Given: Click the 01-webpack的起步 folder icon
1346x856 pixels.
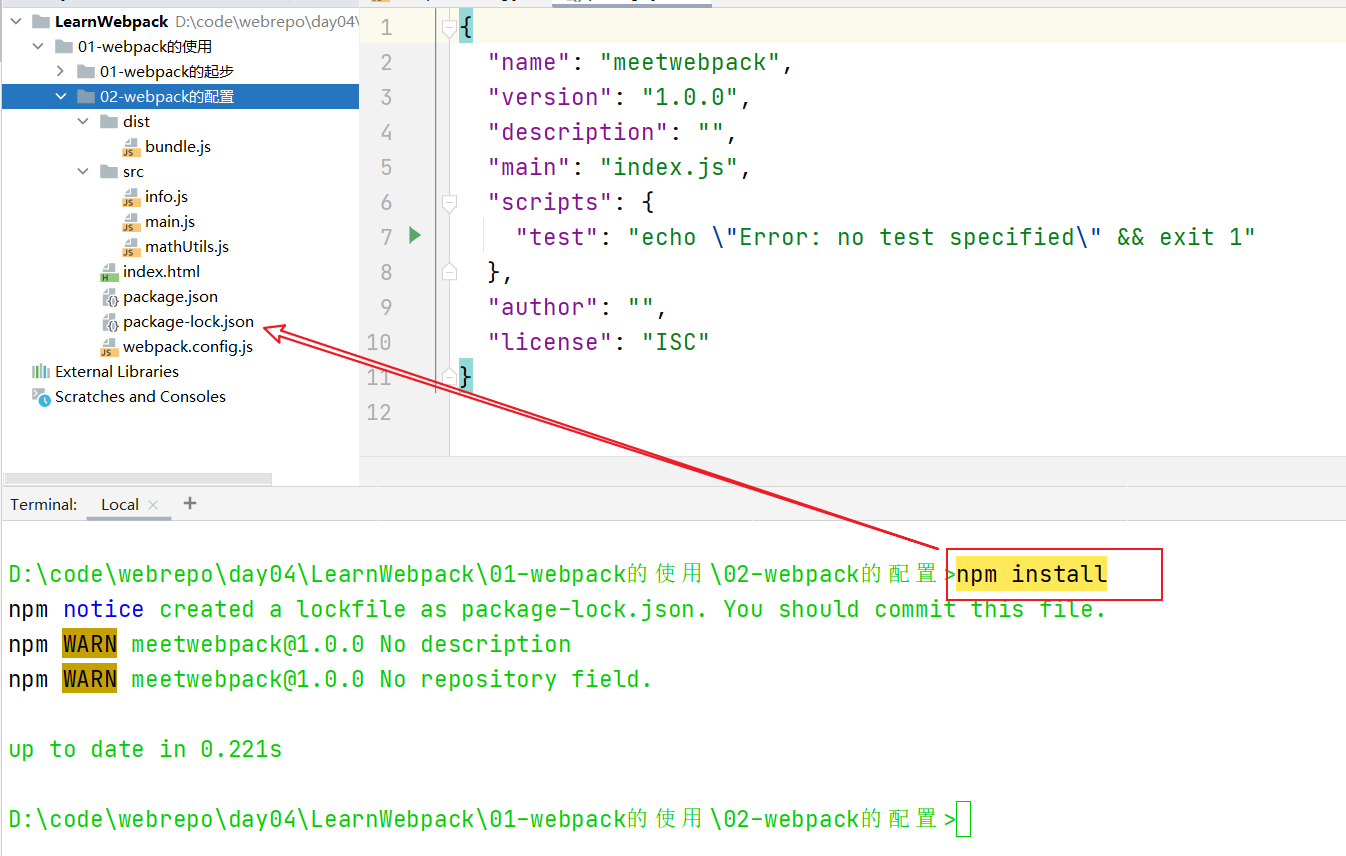Looking at the screenshot, I should 86,71.
